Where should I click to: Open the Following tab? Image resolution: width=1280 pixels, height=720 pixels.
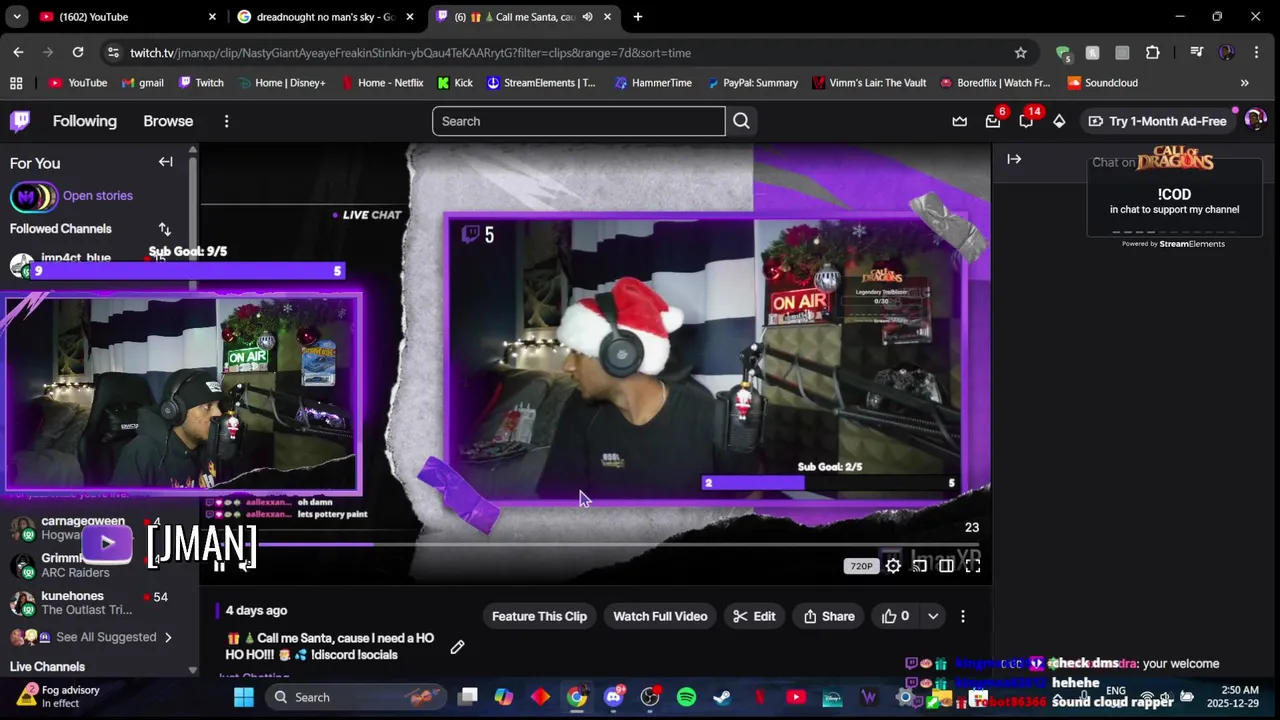pos(85,121)
